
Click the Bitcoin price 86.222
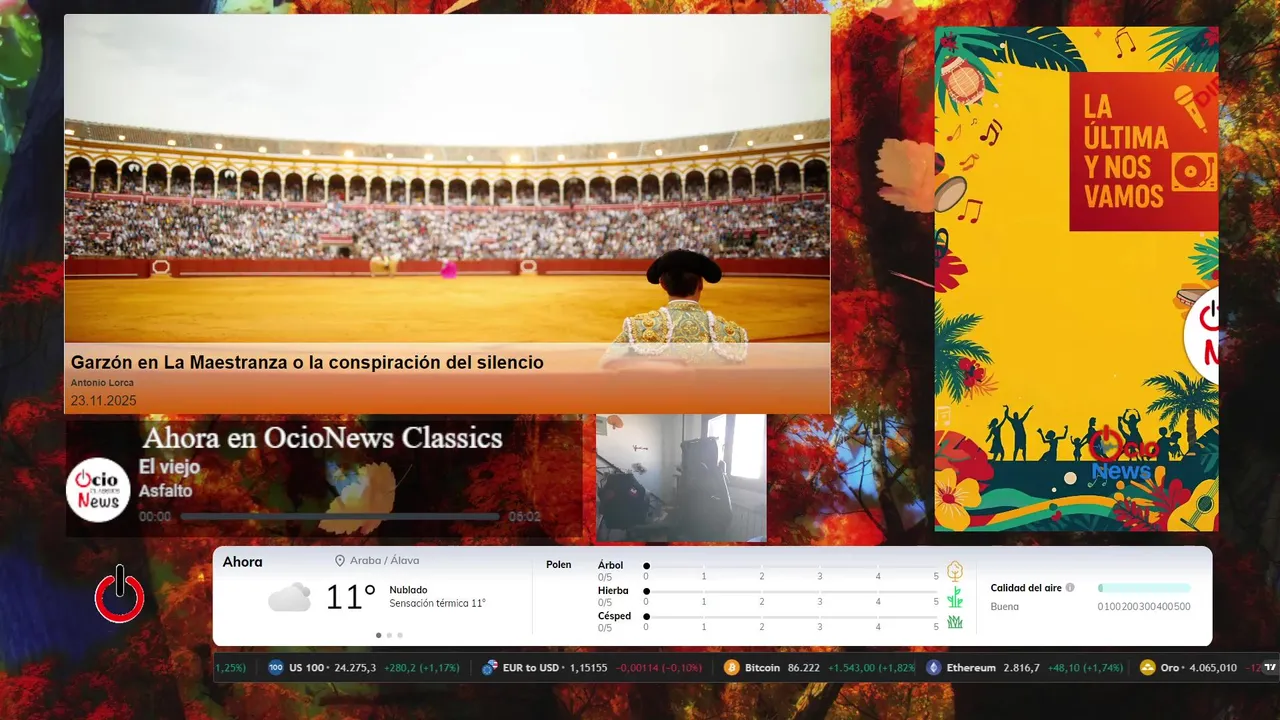click(x=804, y=667)
